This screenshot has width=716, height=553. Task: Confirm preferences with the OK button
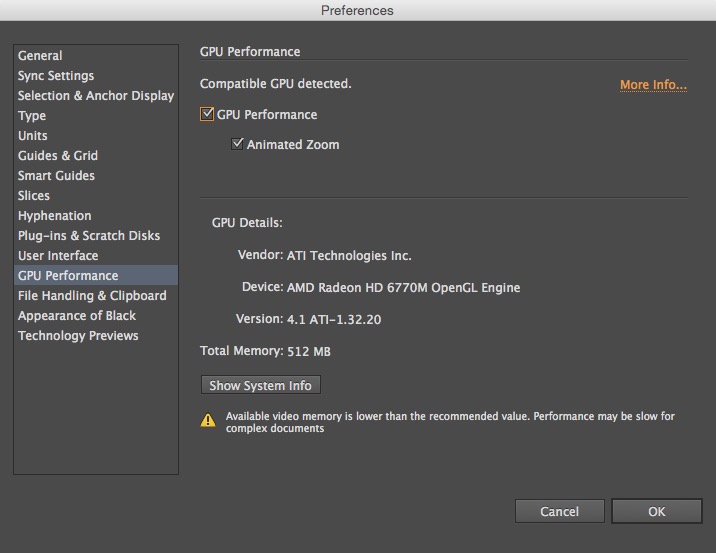657,511
